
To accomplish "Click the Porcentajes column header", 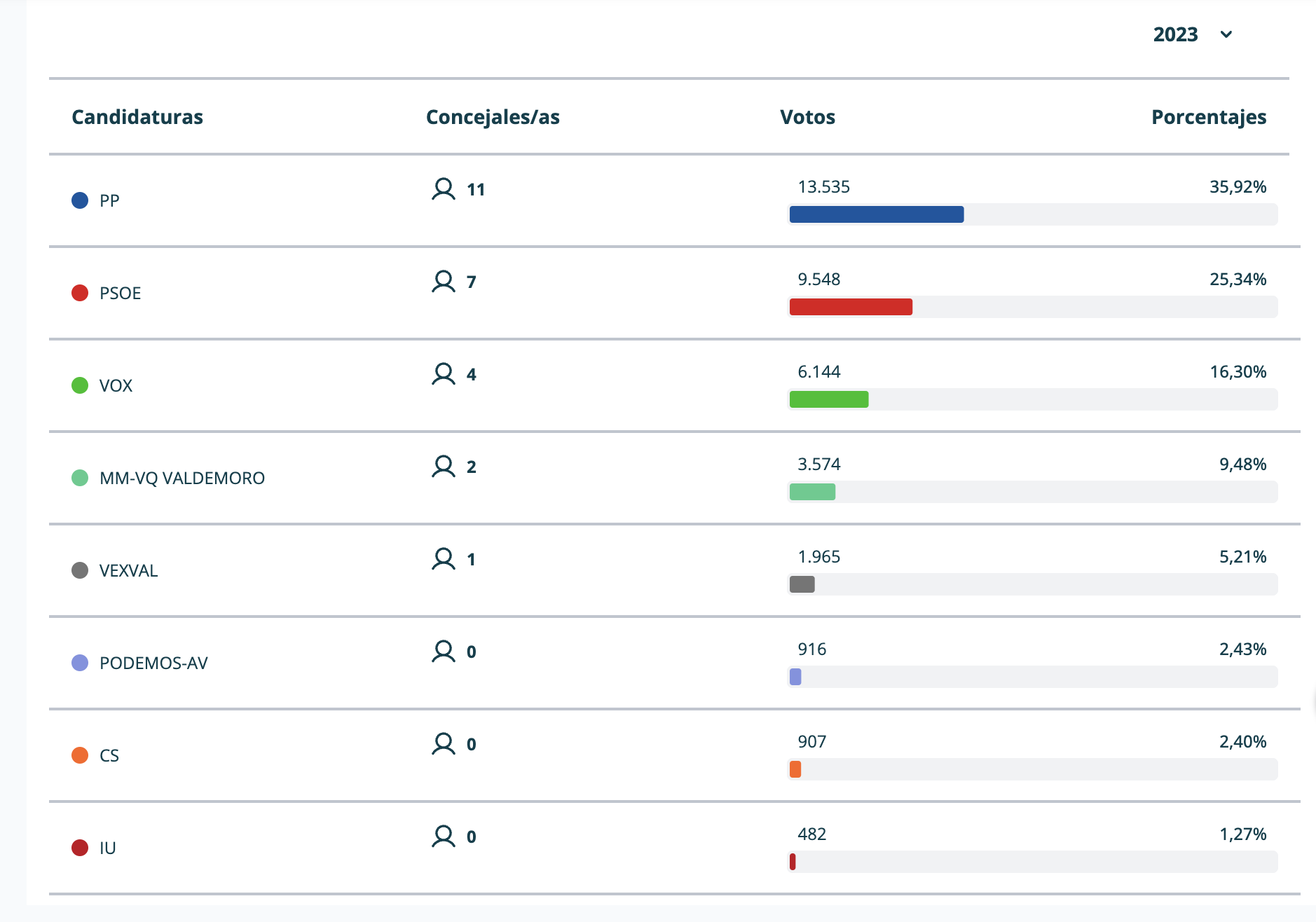I will (1208, 117).
